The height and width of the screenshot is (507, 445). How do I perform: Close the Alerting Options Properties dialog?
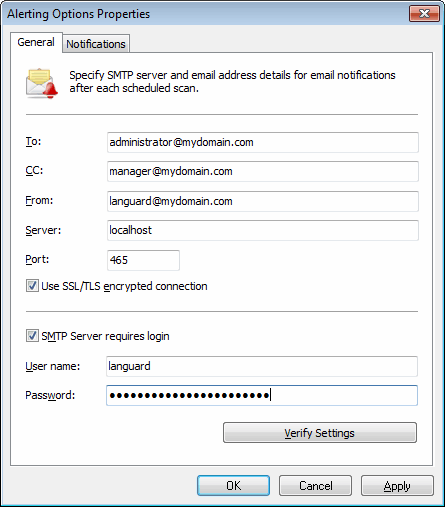coord(424,14)
